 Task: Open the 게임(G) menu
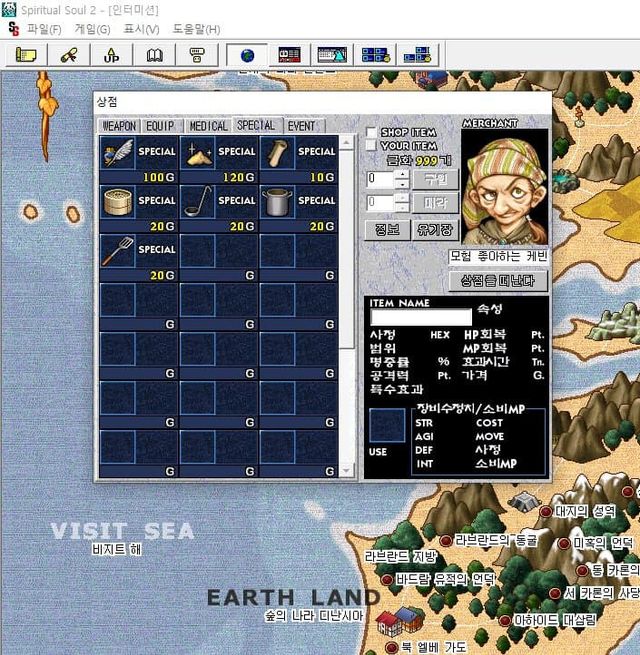[92, 29]
